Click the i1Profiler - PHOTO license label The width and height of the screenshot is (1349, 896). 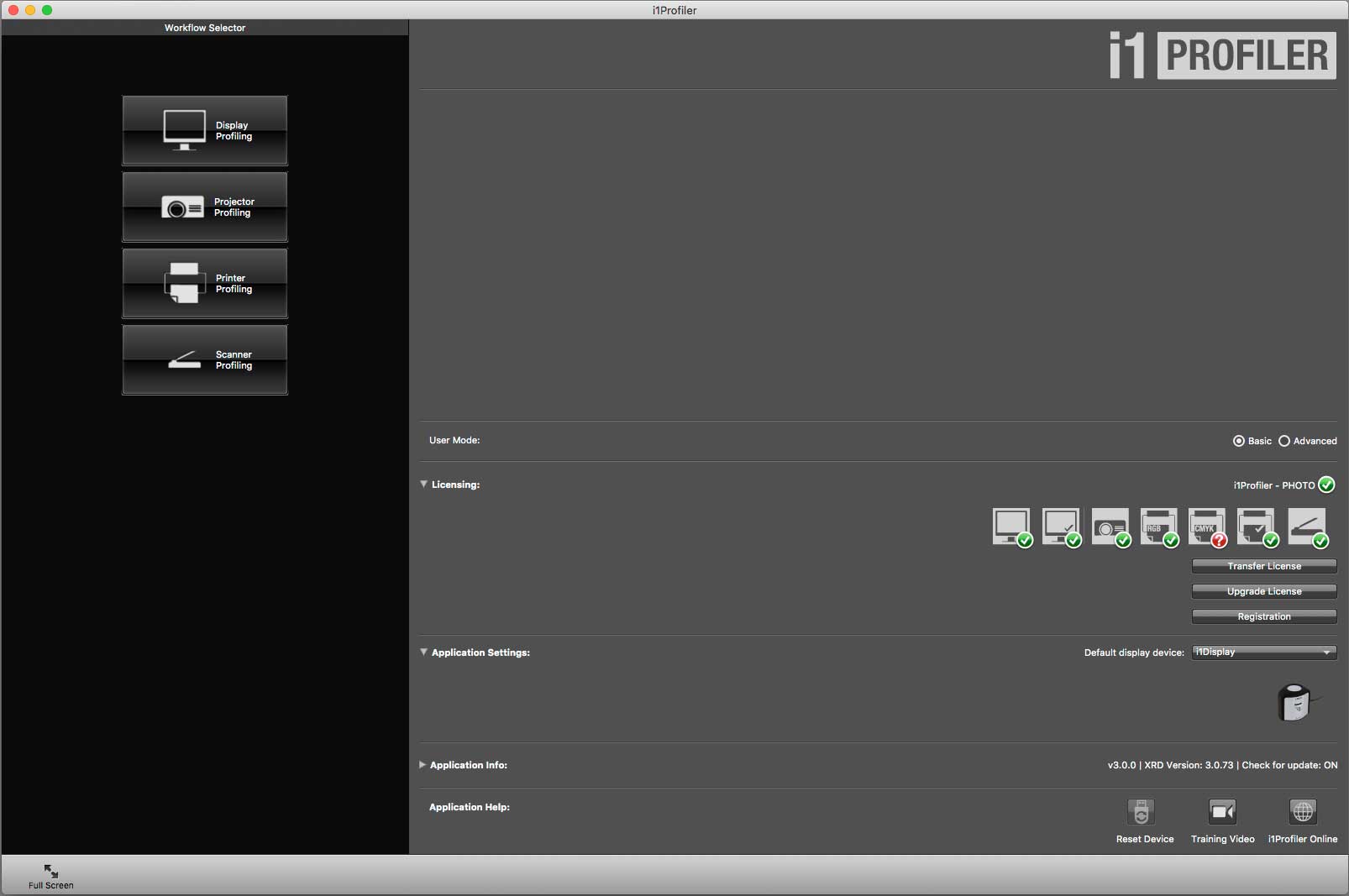coord(1274,485)
